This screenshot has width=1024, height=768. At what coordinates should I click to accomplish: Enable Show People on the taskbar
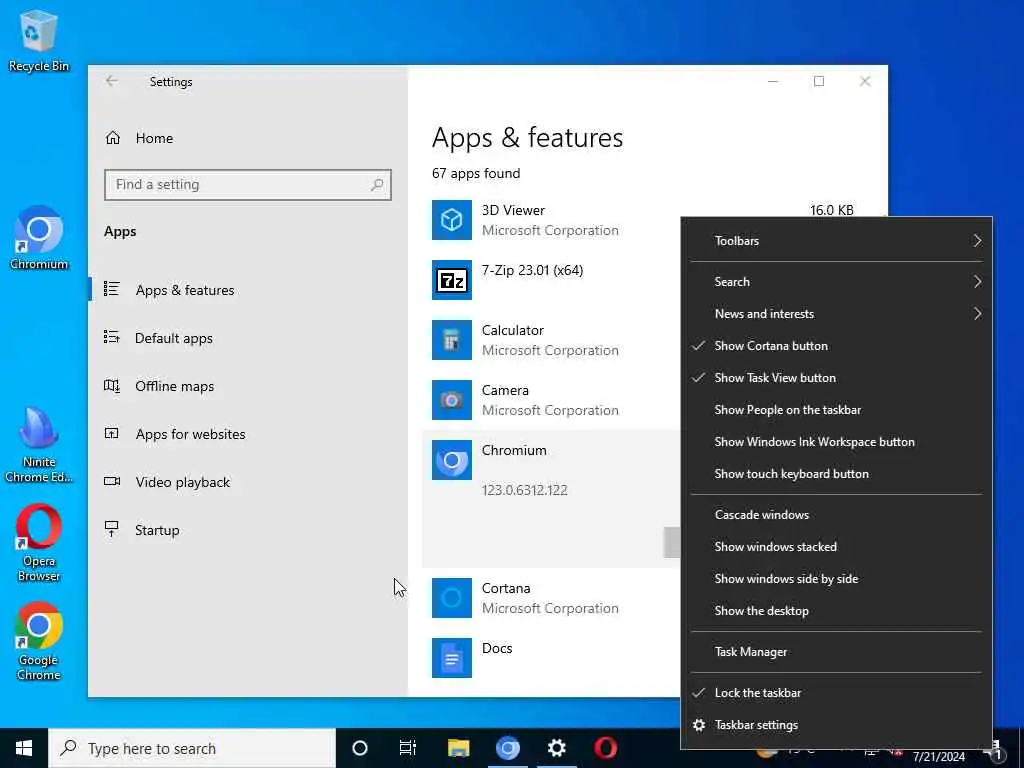coord(836,410)
